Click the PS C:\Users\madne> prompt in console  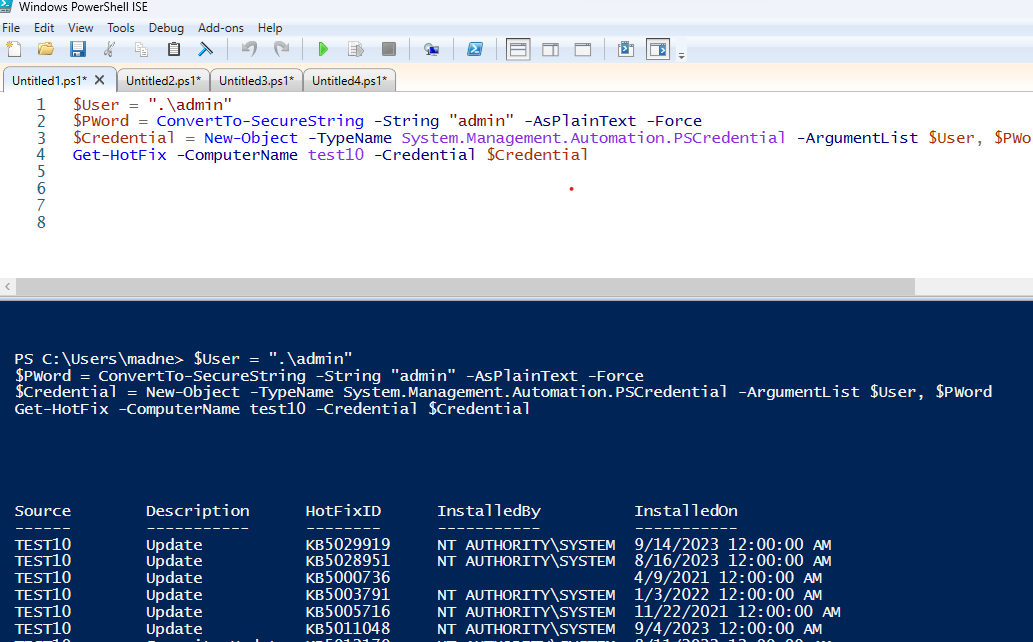coord(99,359)
